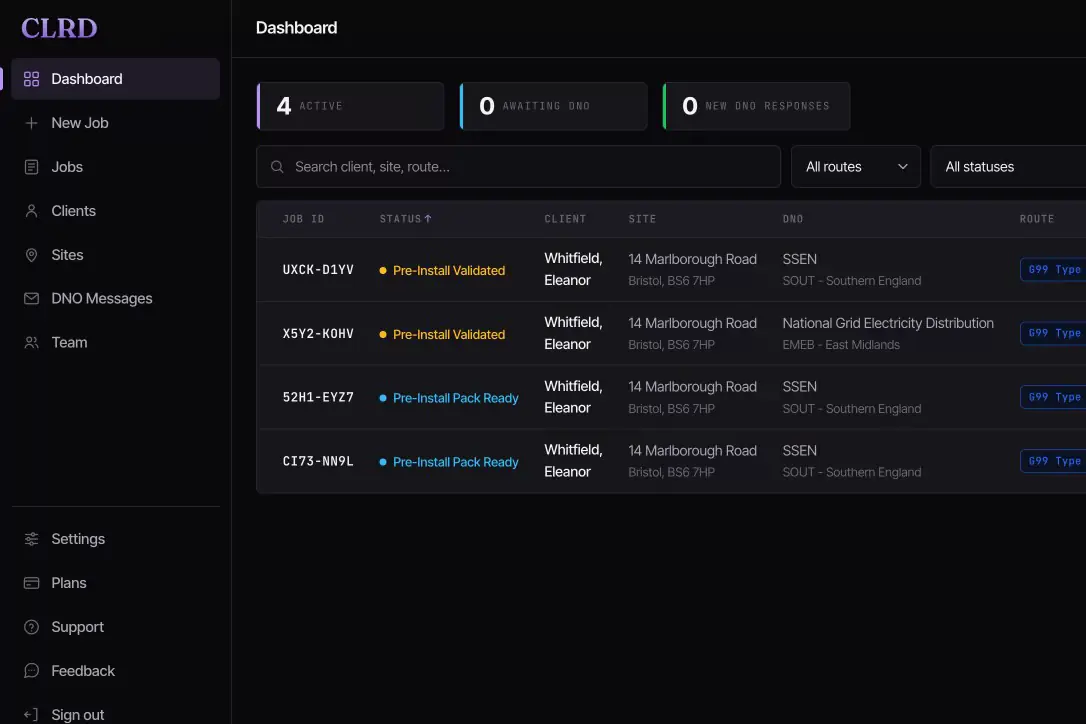Click the Sign out arrow icon
The height and width of the screenshot is (724, 1086).
pyautogui.click(x=31, y=714)
